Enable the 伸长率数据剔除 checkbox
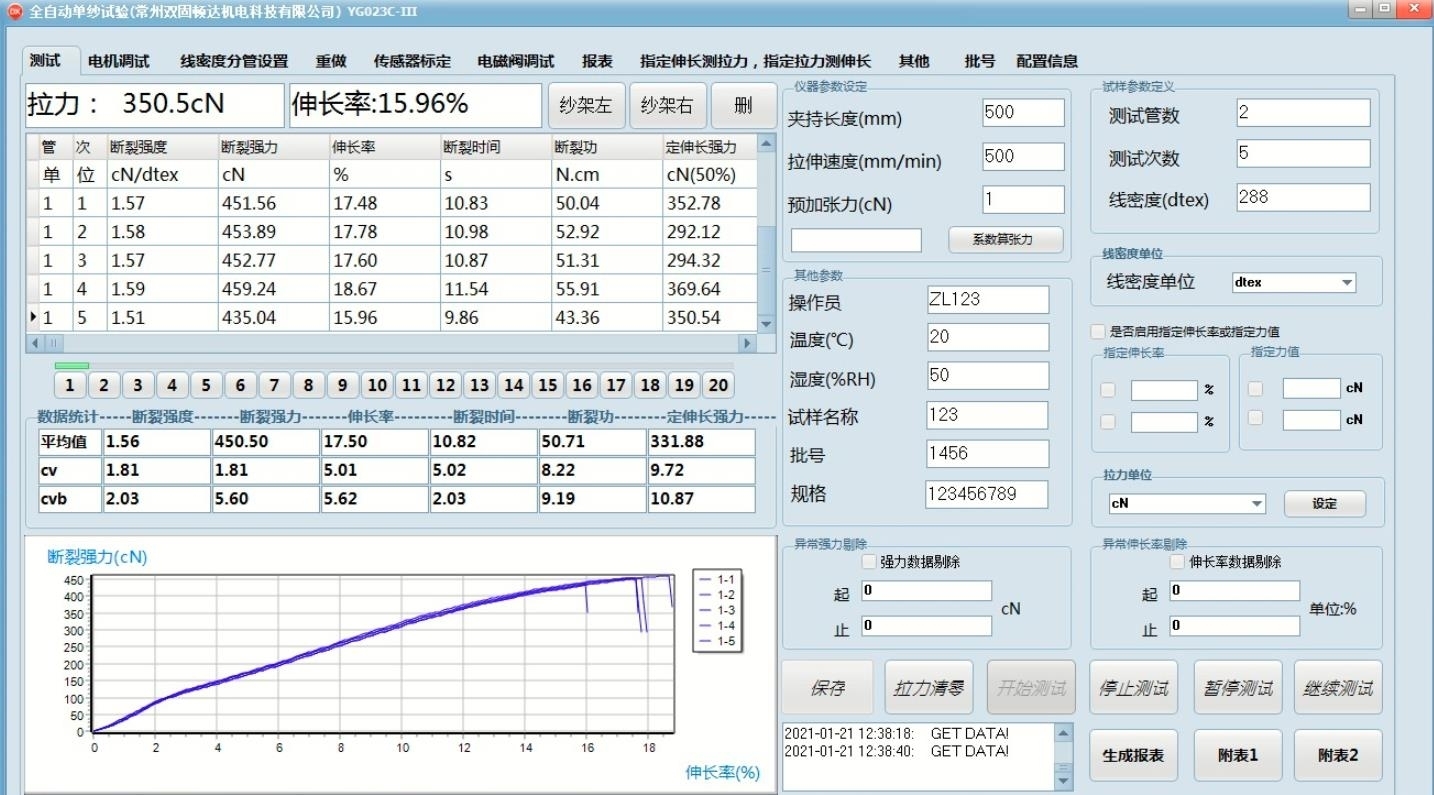Viewport: 1434px width, 795px height. click(x=1177, y=562)
